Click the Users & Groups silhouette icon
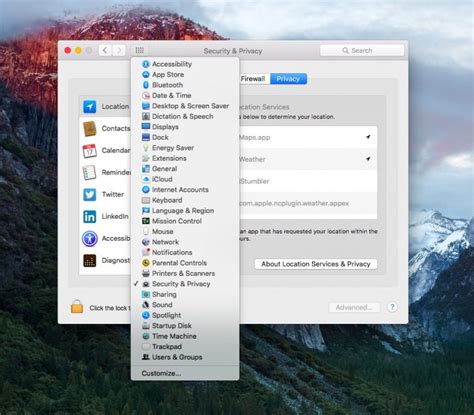This screenshot has width=474, height=415. pos(146,357)
